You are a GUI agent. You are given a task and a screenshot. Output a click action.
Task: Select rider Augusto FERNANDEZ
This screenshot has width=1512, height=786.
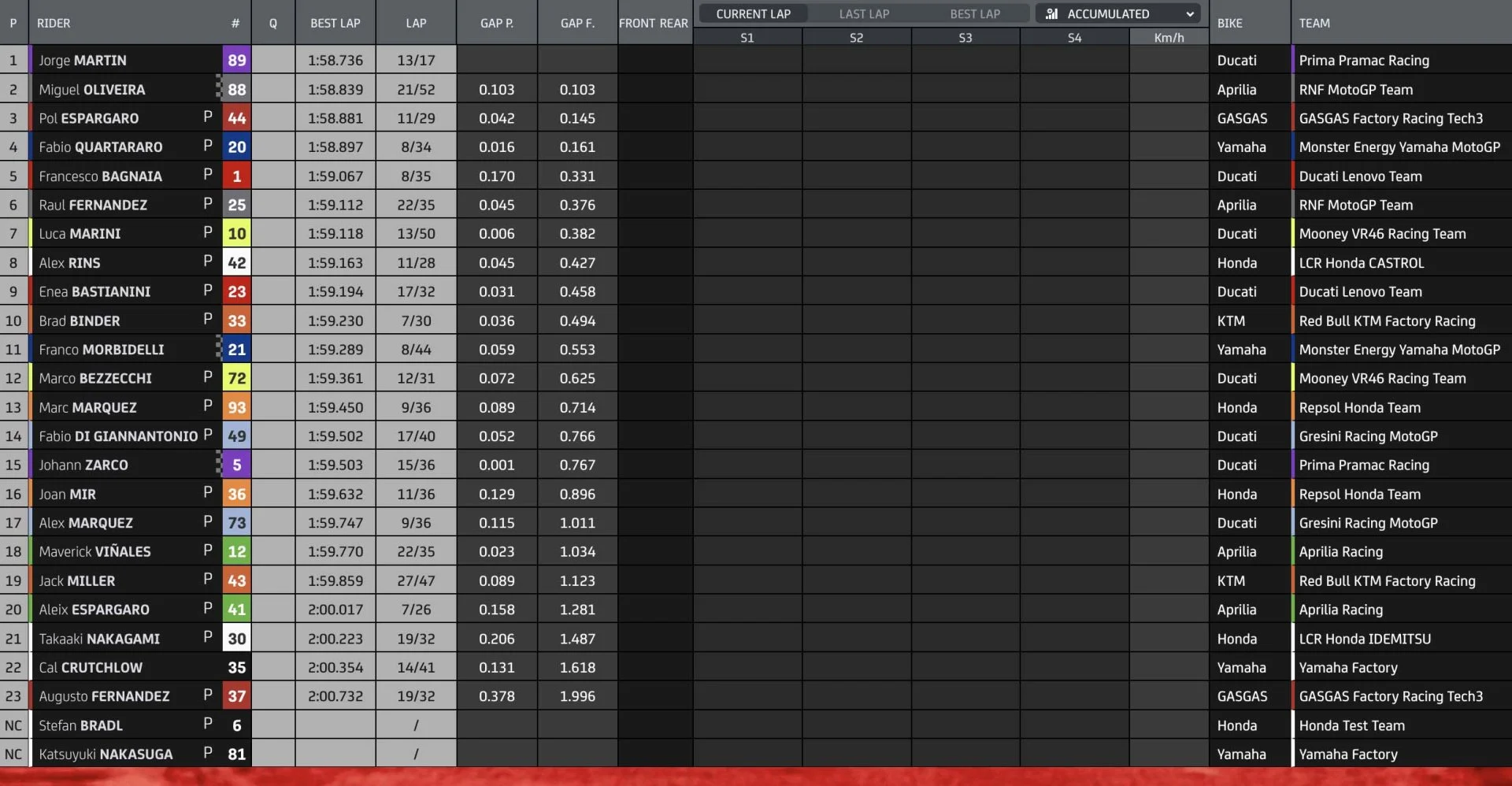pyautogui.click(x=104, y=696)
